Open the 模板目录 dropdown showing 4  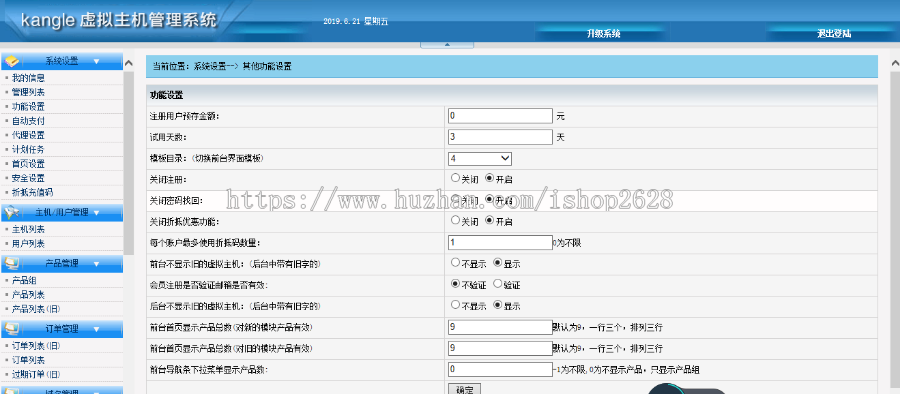click(480, 158)
